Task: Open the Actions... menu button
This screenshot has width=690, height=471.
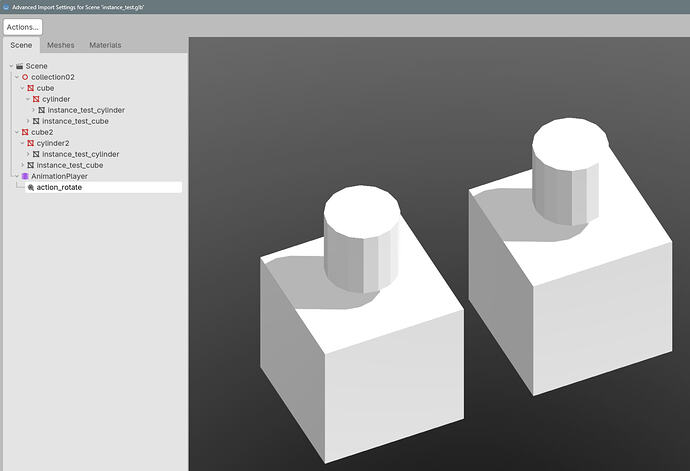Action: pyautogui.click(x=22, y=27)
